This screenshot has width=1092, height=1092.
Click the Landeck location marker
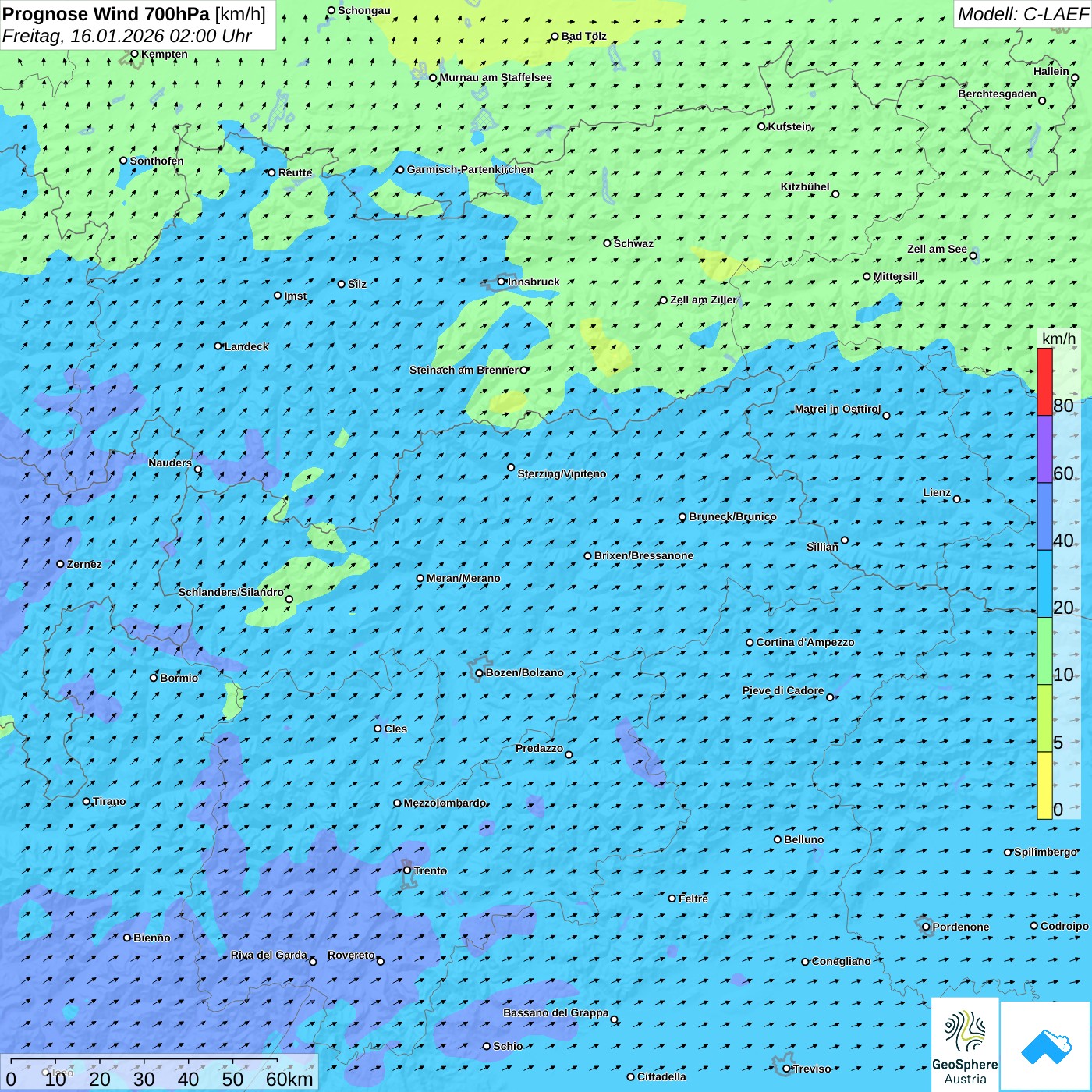218,346
